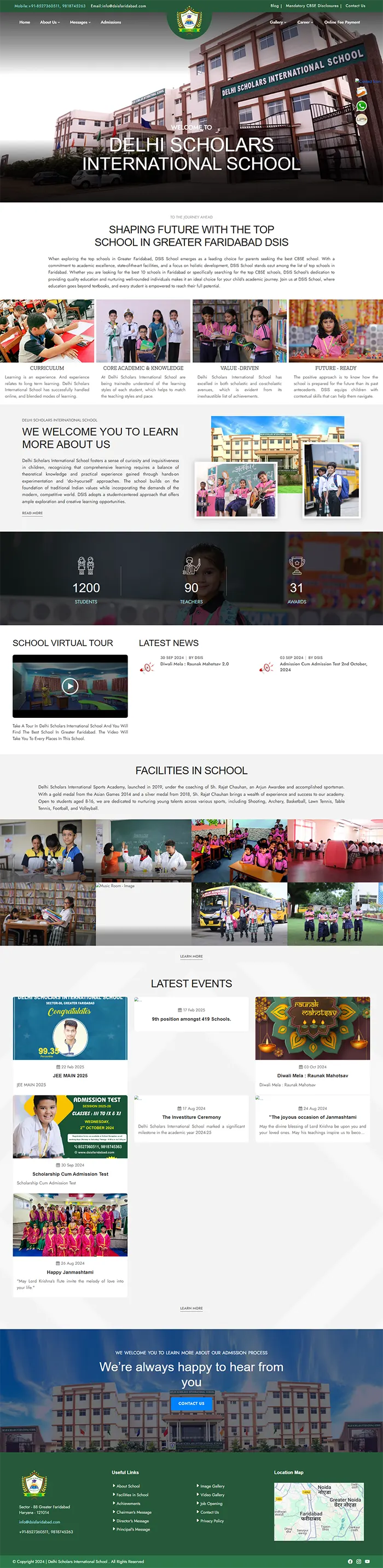Open 9th position amongst 419 Schools event
The height and width of the screenshot is (1568, 383).
click(x=191, y=1019)
